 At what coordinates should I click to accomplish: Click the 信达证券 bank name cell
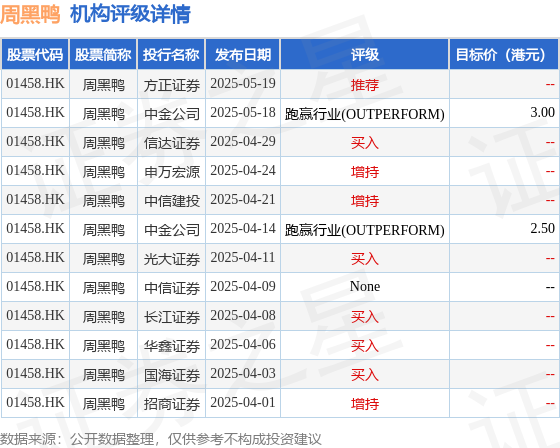[171, 143]
